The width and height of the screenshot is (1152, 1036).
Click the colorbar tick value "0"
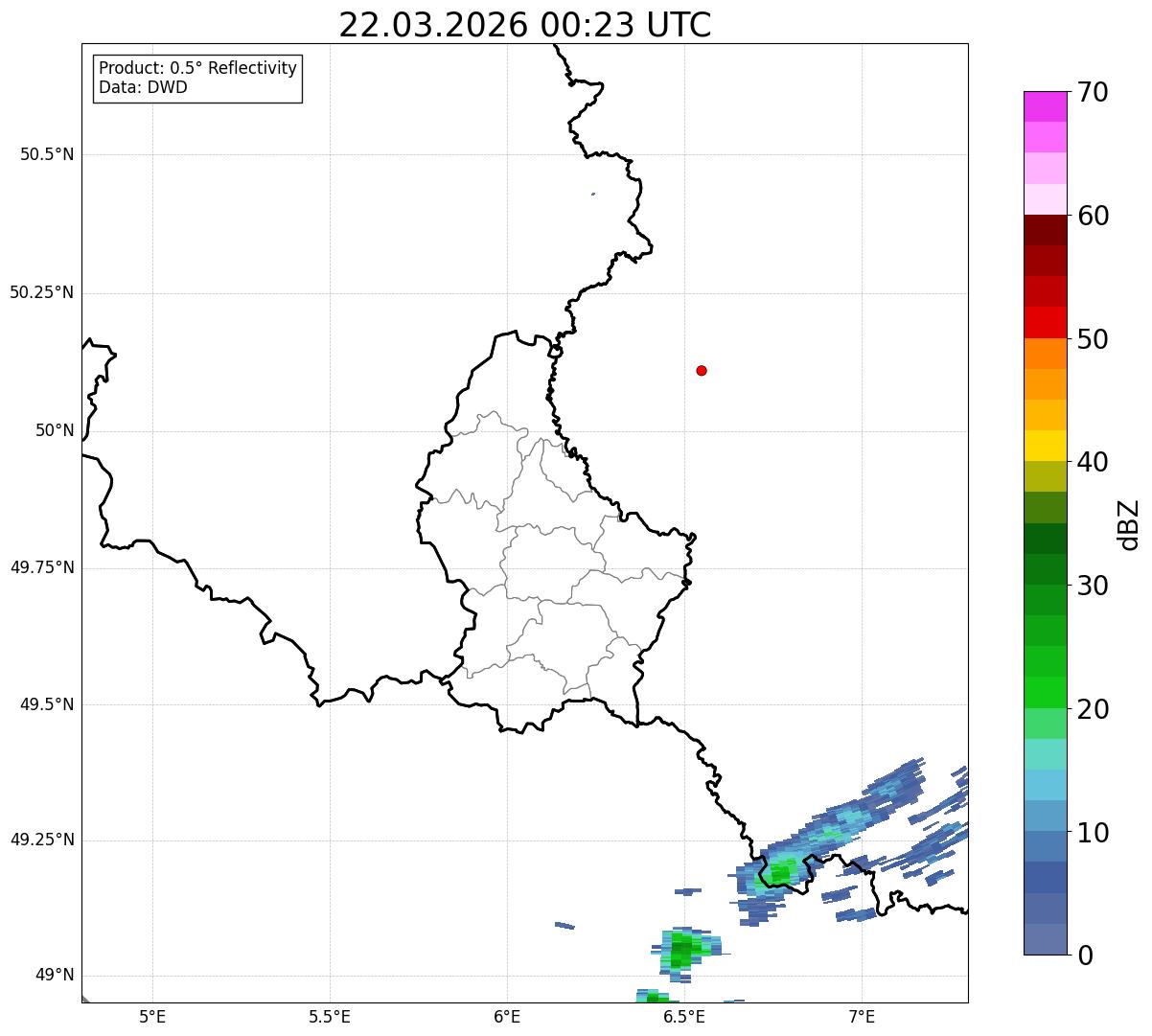(1085, 955)
